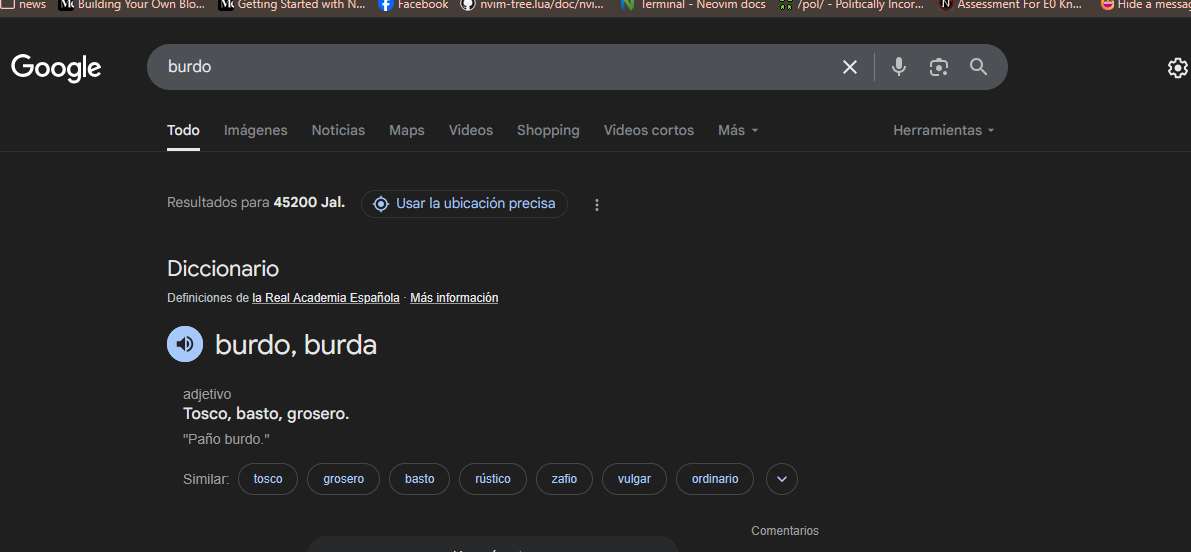Viewport: 1191px width, 552px height.
Task: Start voice search with microphone icon
Action: tap(899, 67)
